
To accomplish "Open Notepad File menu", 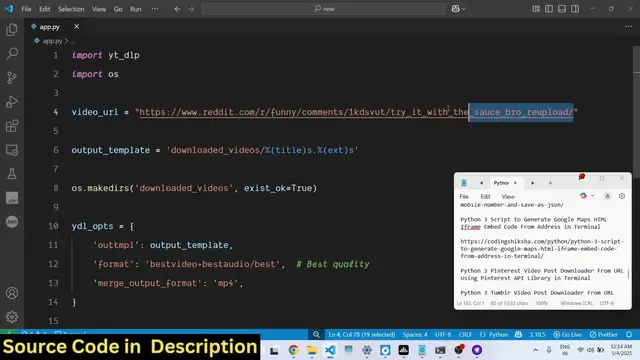I will (x=464, y=196).
